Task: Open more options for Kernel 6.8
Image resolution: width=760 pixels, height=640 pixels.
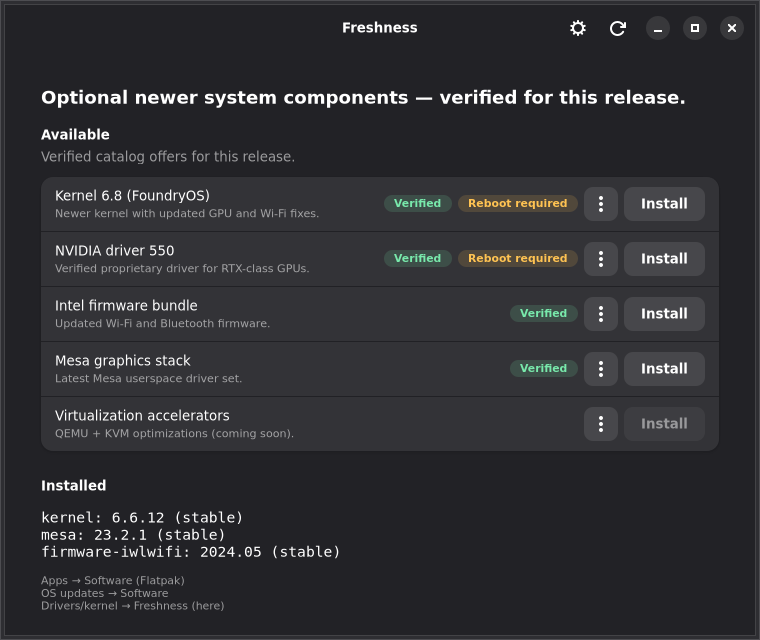Action: [x=601, y=204]
